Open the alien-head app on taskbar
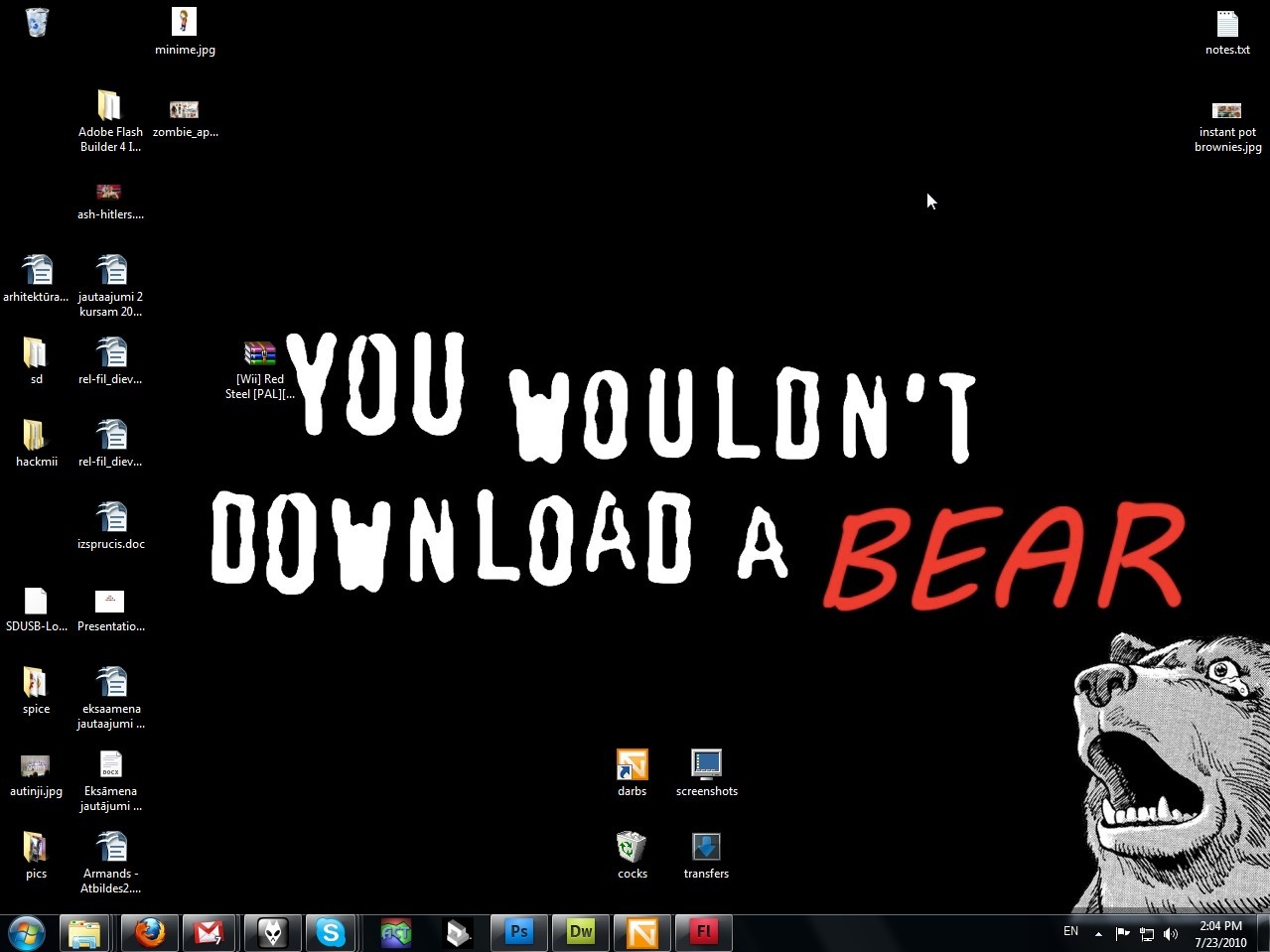 pyautogui.click(x=272, y=933)
